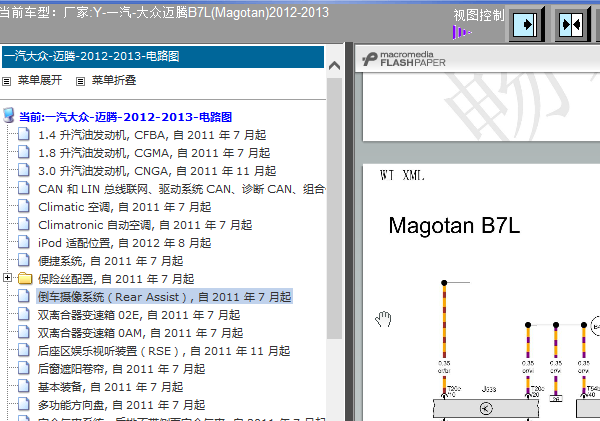Click the document icon beside 后窗遮阳卷帘
Screen dimensions: 600x421
click(x=24, y=369)
